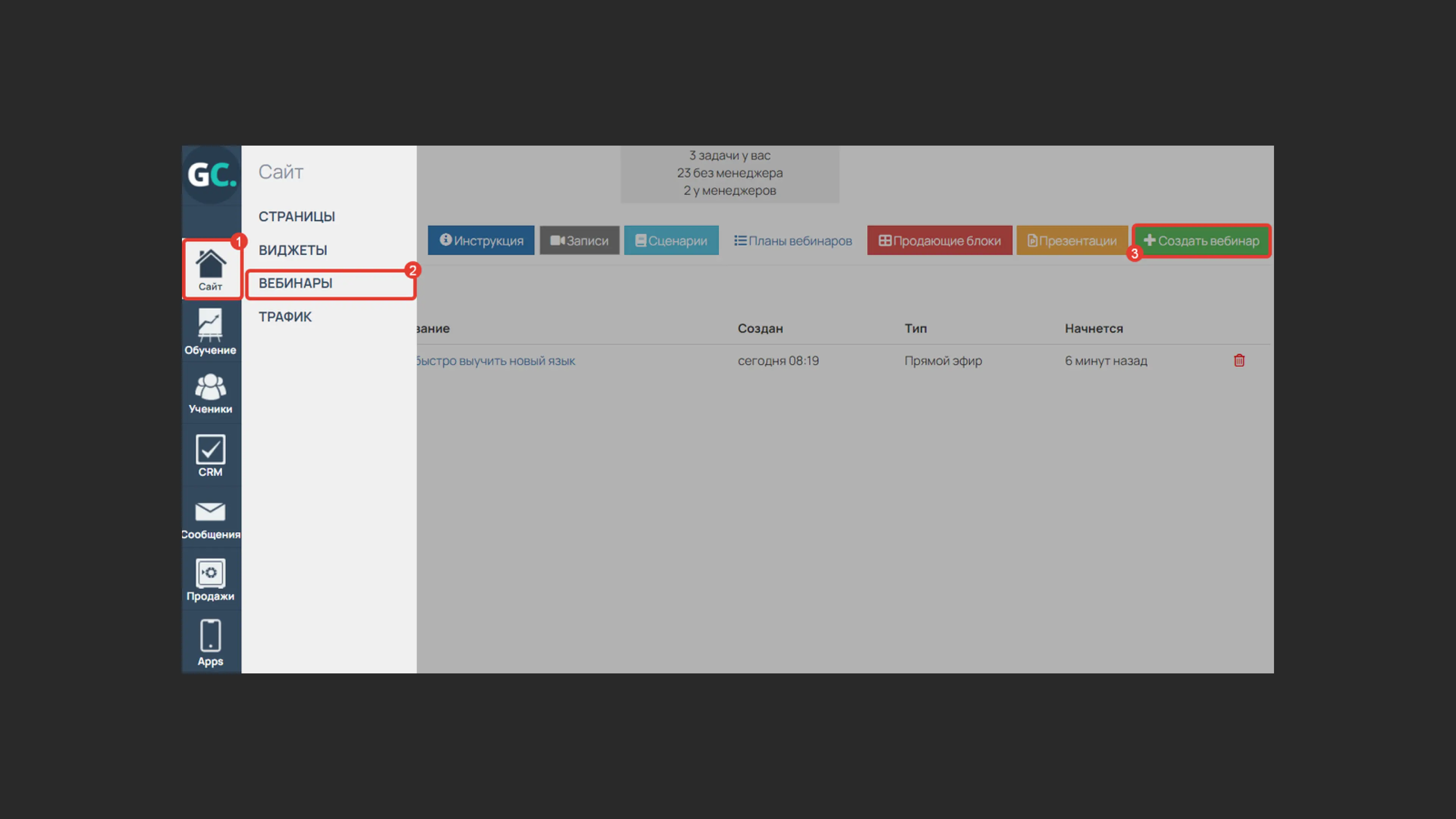Select ВЕБИНАРЫ in the Сайт menu
1456x819 pixels.
(x=296, y=283)
